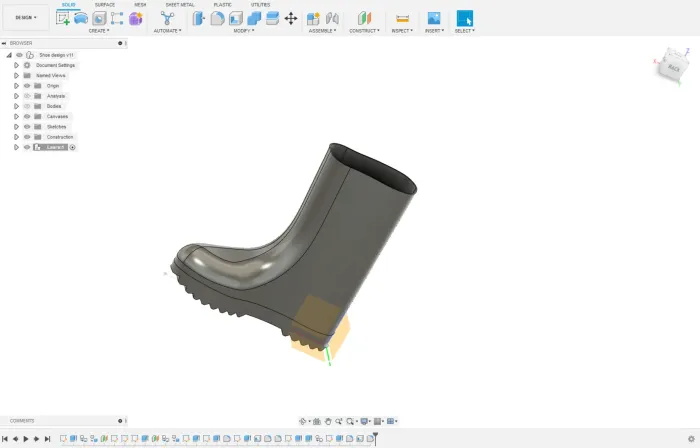Viewport: 700px width, 448px height.
Task: Toggle eye of the highlighted component row
Action: click(27, 147)
